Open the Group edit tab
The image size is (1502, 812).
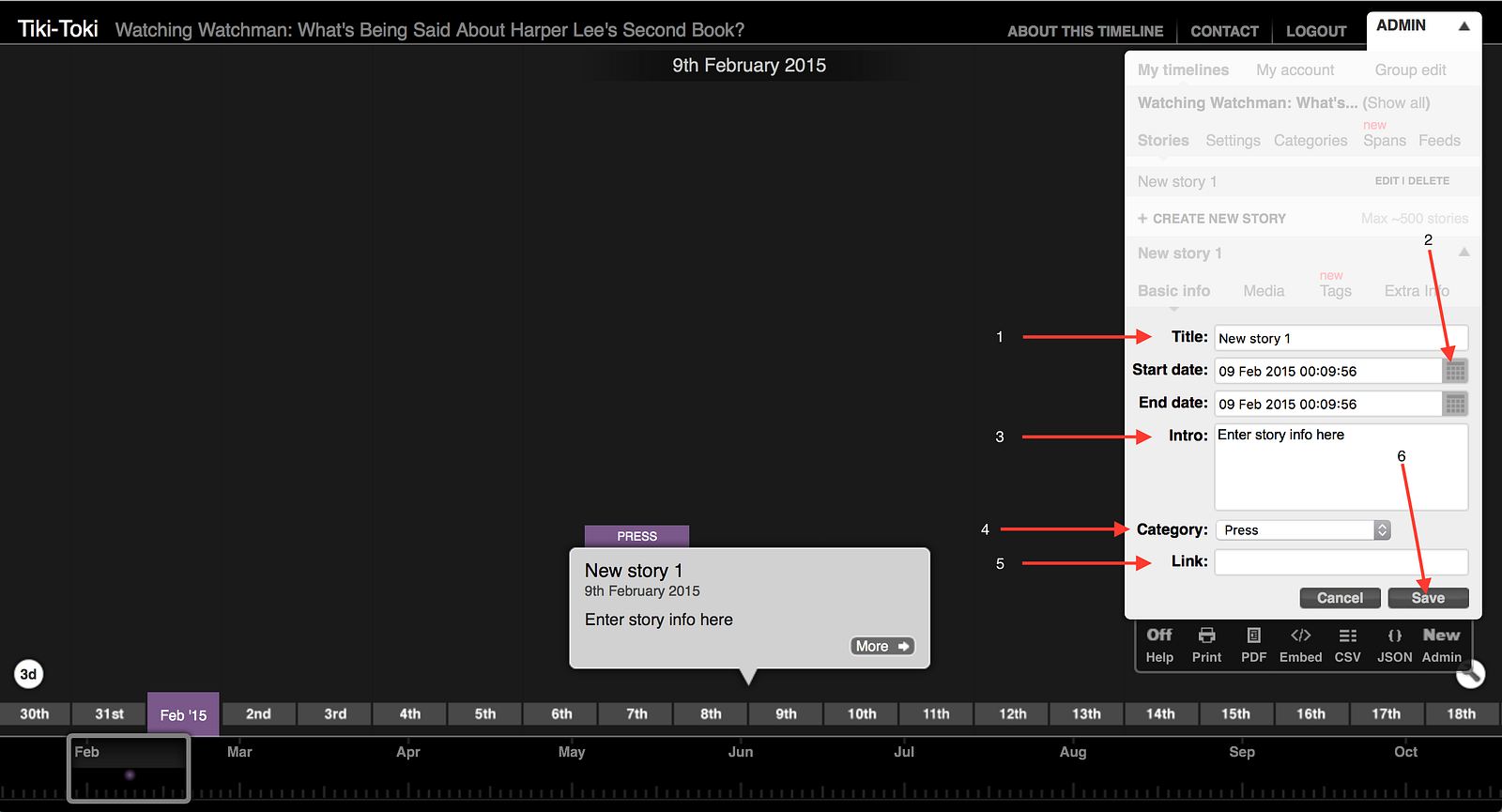tap(1410, 69)
